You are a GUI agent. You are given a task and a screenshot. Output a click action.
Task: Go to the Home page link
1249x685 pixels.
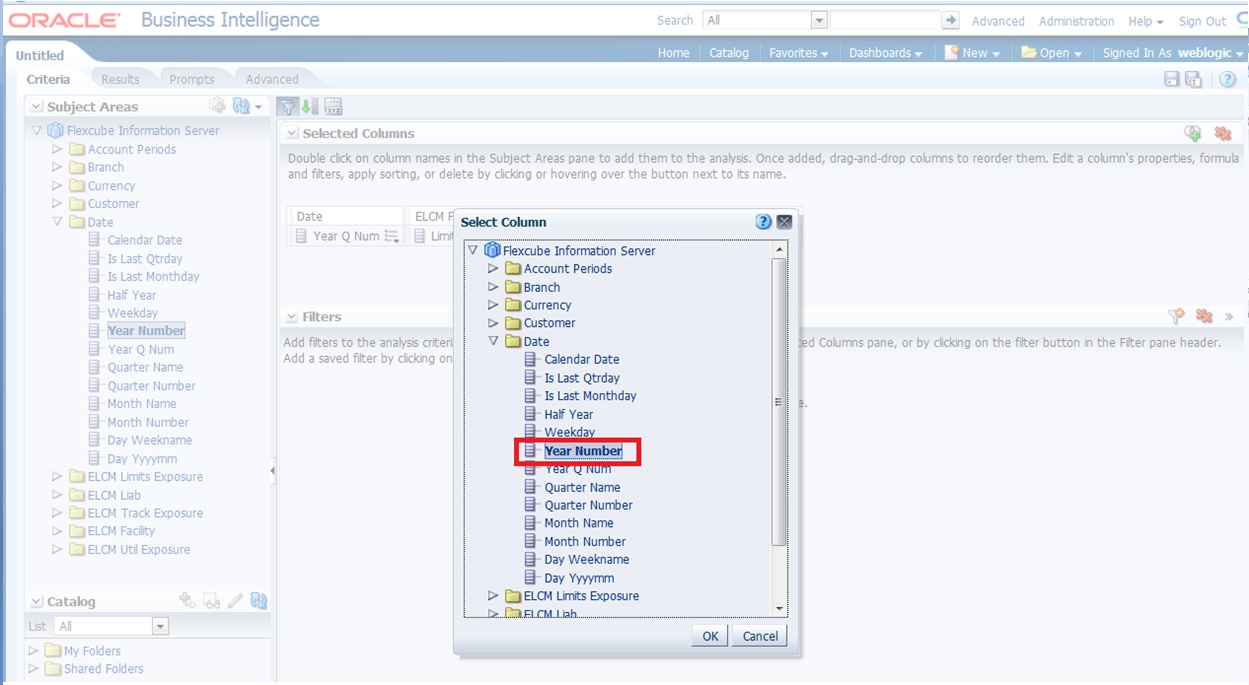pyautogui.click(x=673, y=53)
